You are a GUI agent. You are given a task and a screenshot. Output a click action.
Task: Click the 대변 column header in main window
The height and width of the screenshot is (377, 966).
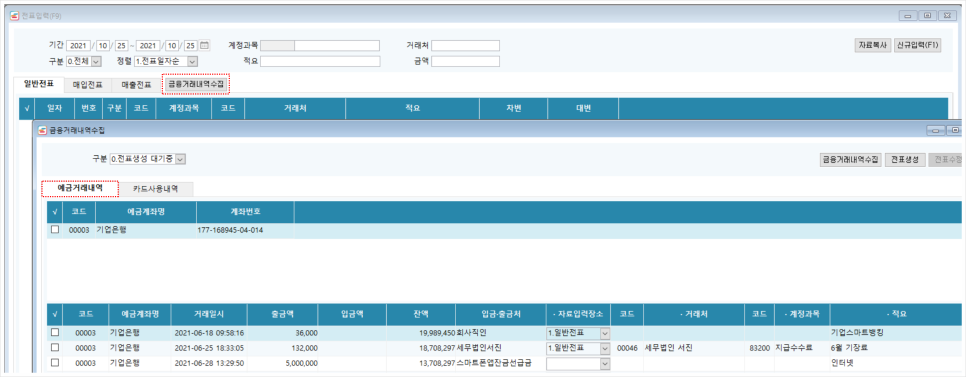[x=583, y=108]
